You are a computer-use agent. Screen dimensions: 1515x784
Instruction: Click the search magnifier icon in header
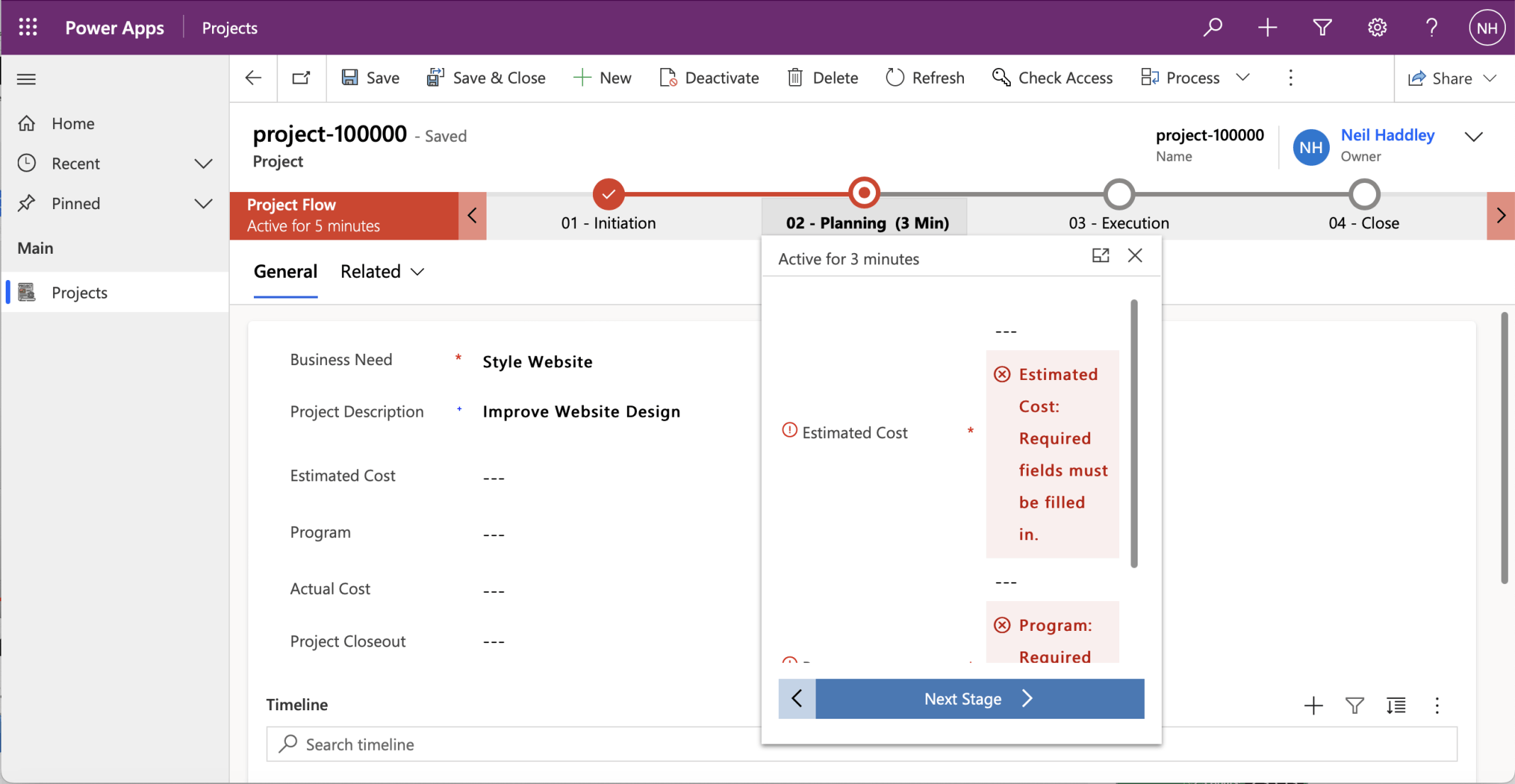[x=1212, y=28]
